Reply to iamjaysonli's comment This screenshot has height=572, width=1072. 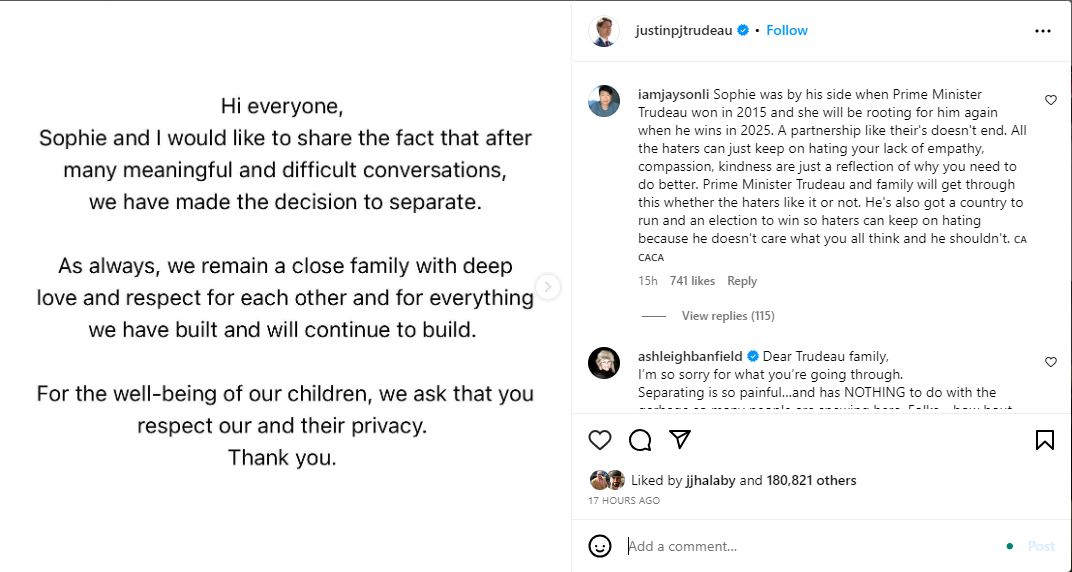click(x=741, y=281)
